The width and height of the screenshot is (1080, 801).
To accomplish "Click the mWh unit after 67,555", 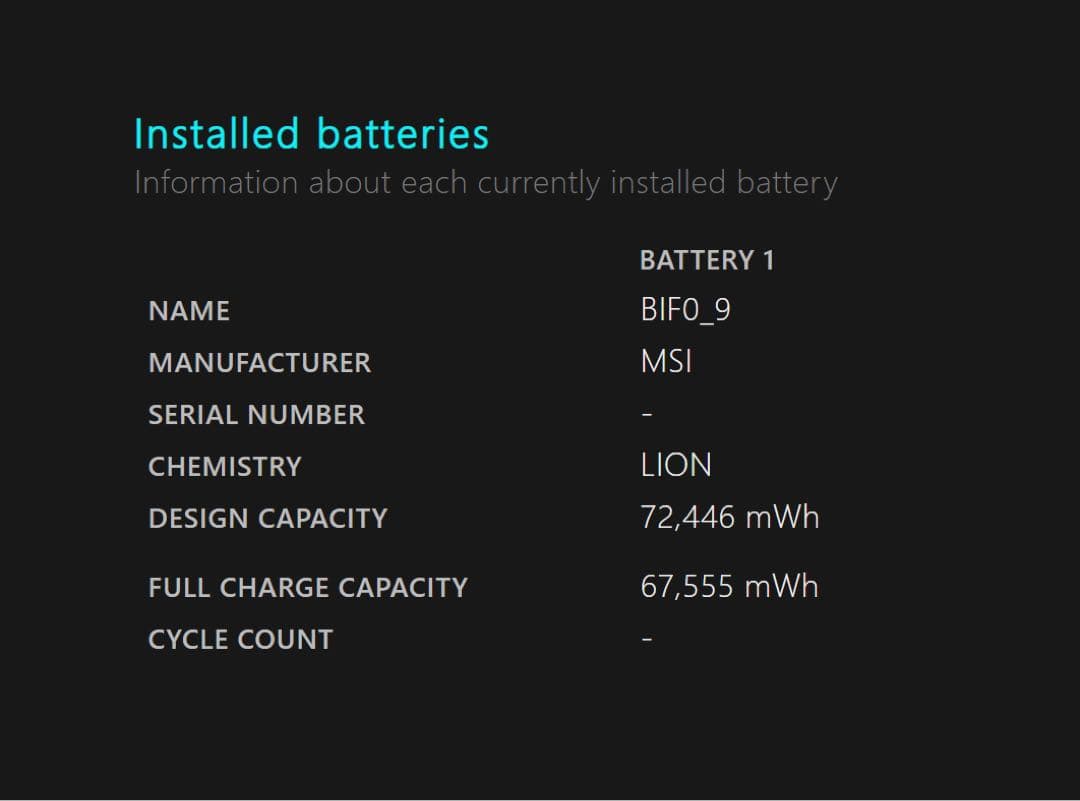I will click(x=781, y=587).
